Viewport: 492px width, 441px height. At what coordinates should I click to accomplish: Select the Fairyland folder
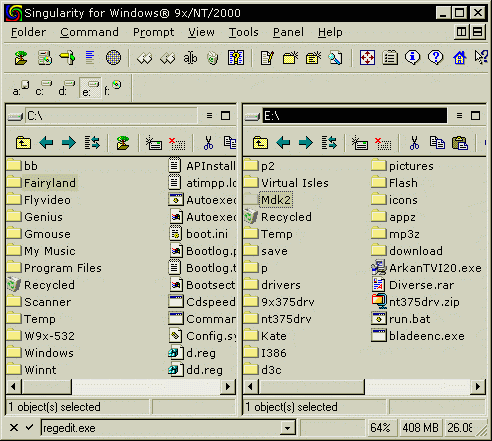[42, 183]
